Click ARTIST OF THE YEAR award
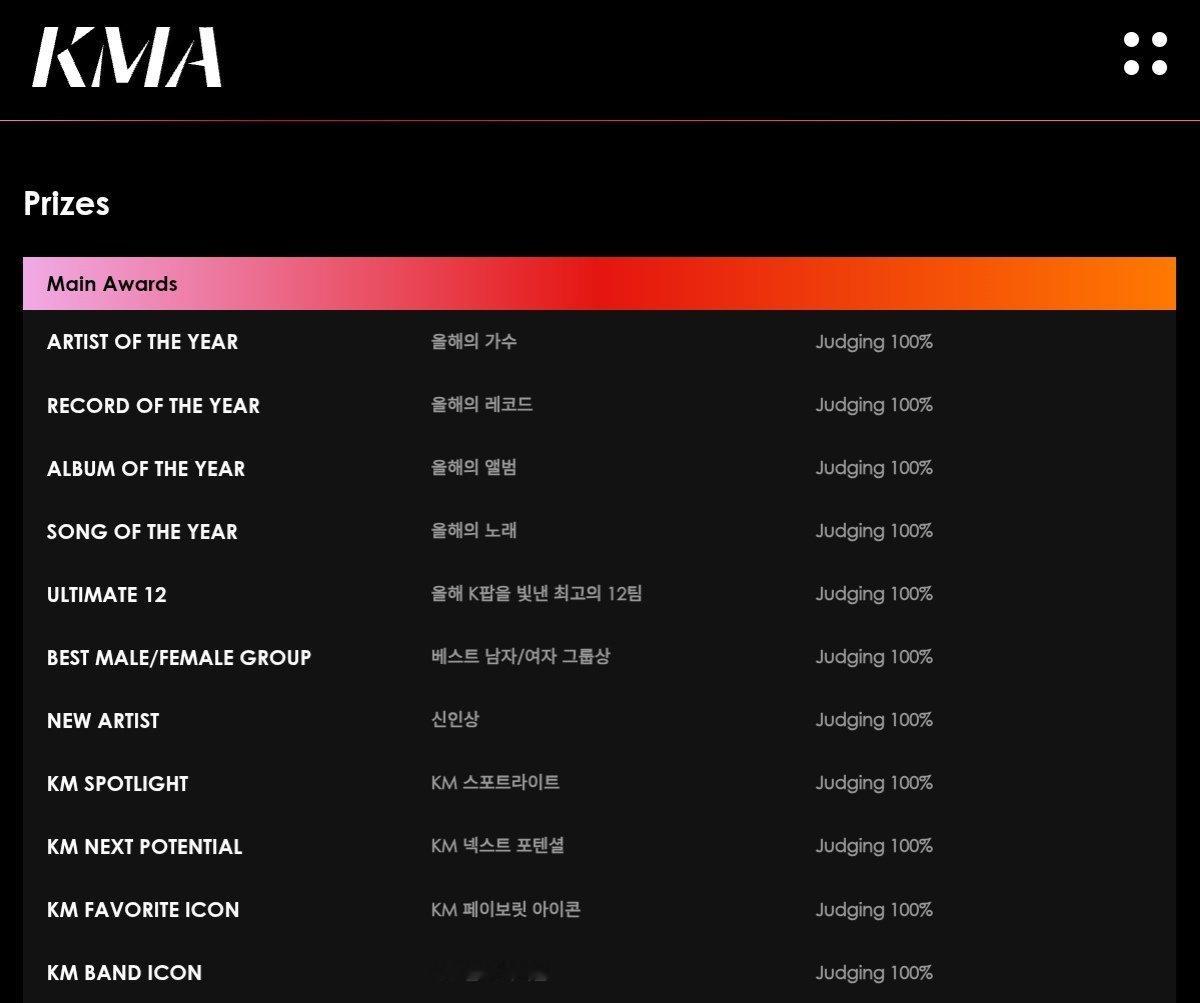 pyautogui.click(x=142, y=342)
